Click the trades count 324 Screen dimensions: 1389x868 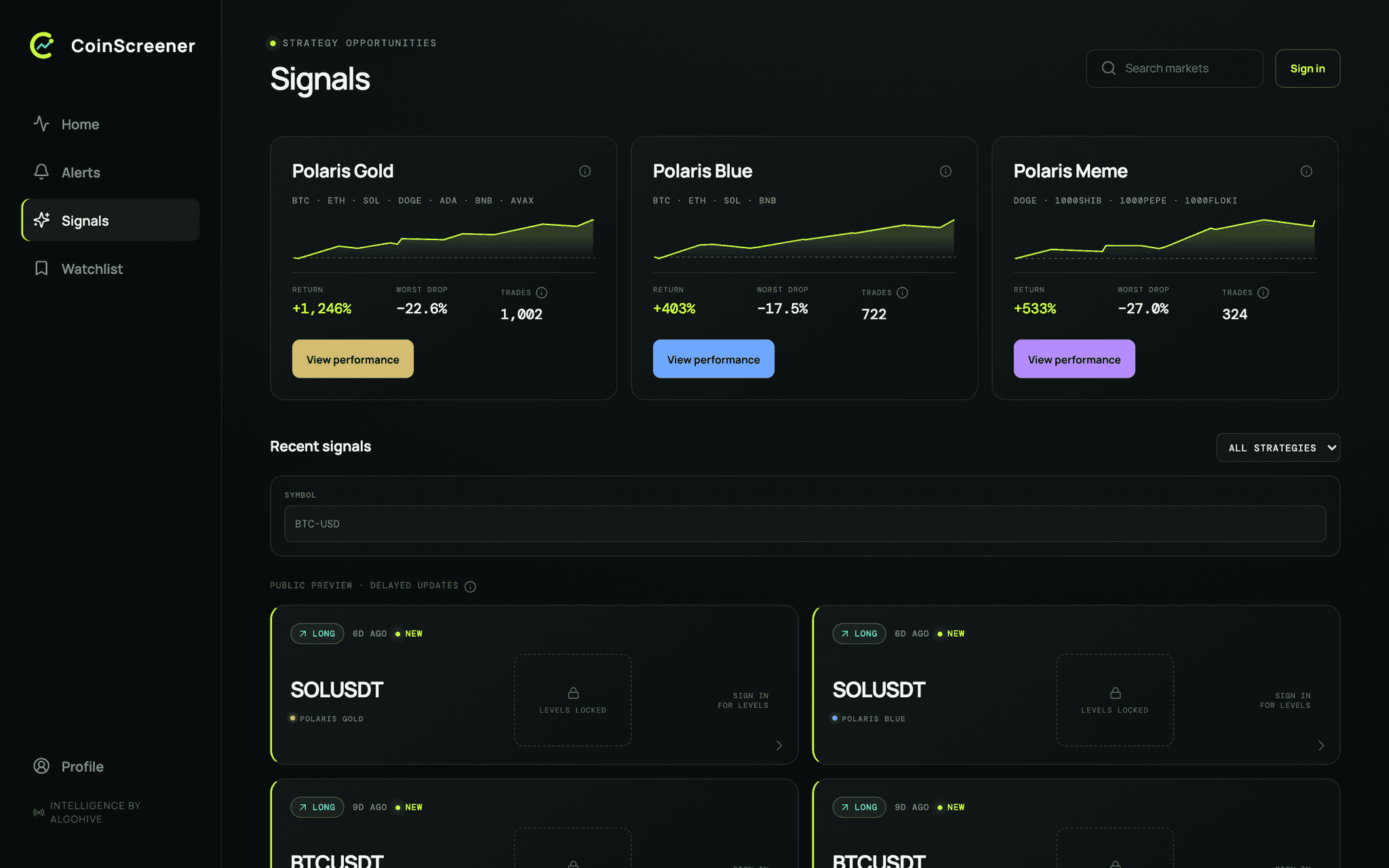click(1235, 314)
